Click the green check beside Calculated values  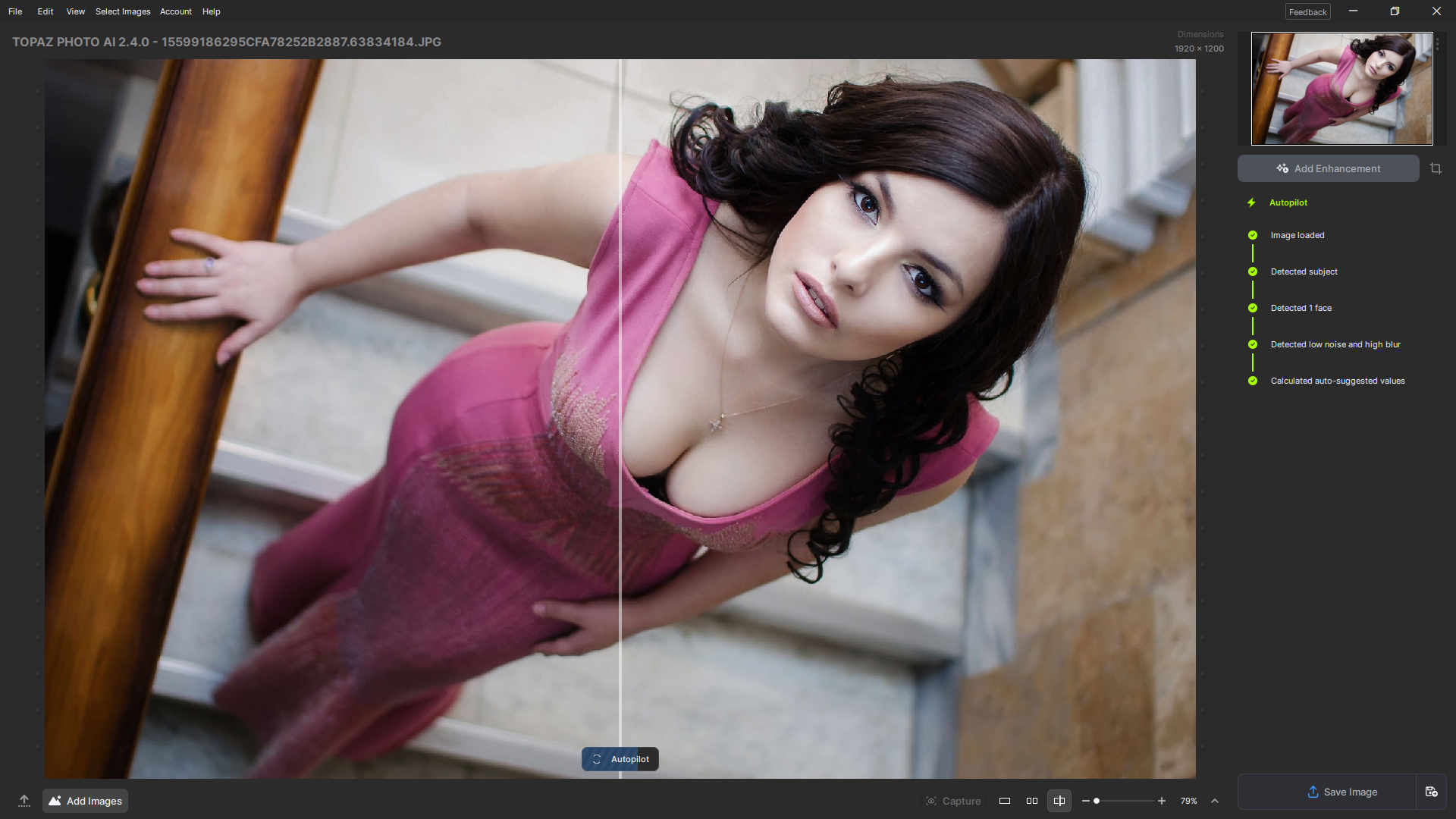click(1253, 381)
